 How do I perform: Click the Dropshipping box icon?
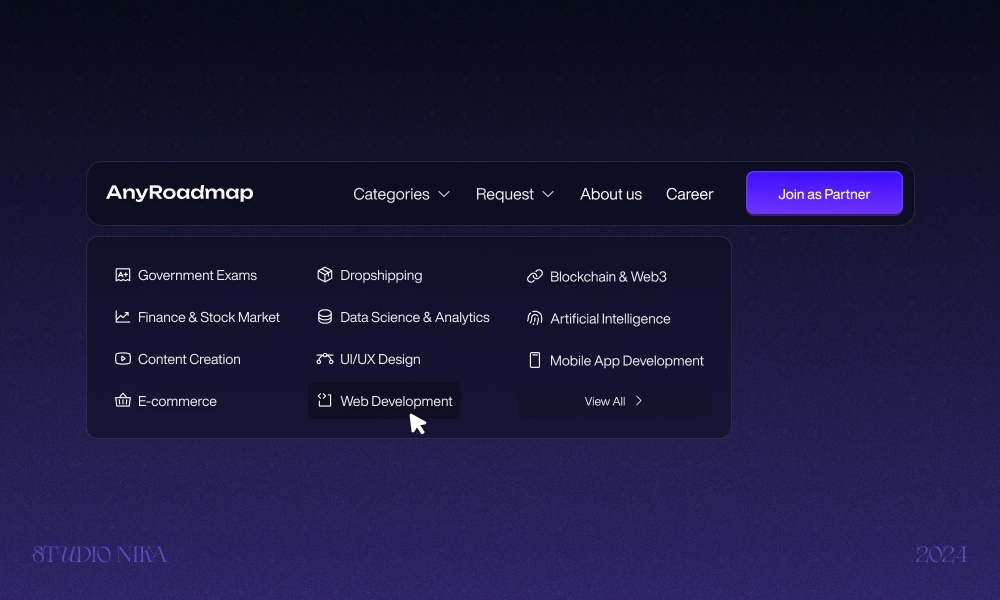point(325,275)
